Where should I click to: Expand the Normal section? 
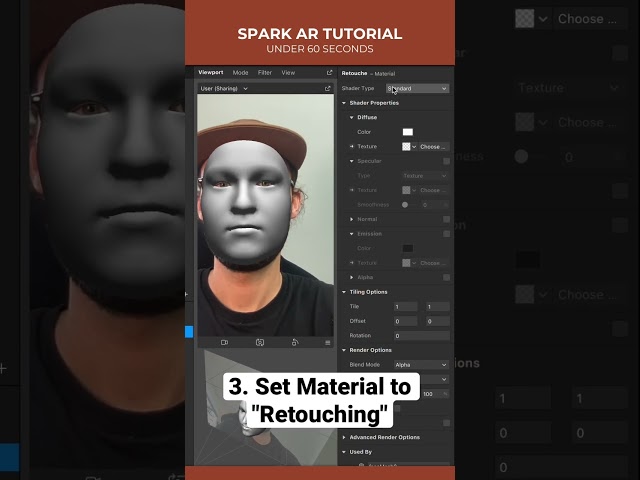pos(351,220)
